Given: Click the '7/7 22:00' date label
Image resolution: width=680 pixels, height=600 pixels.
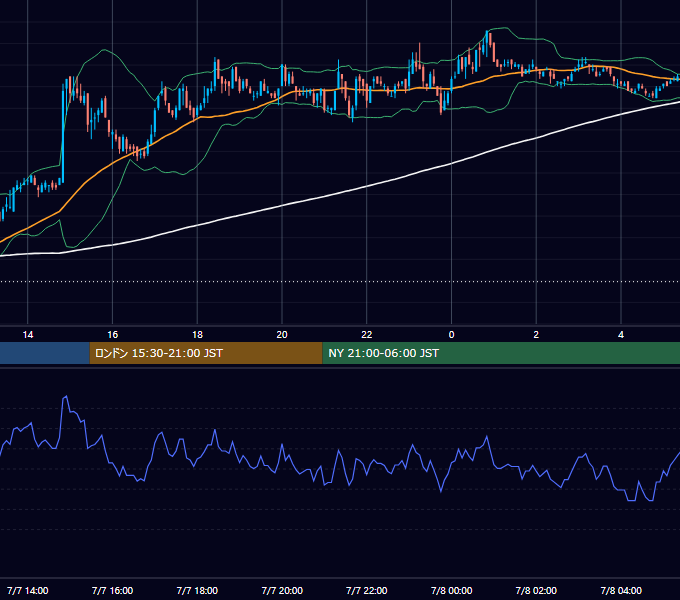Looking at the screenshot, I should [367, 590].
